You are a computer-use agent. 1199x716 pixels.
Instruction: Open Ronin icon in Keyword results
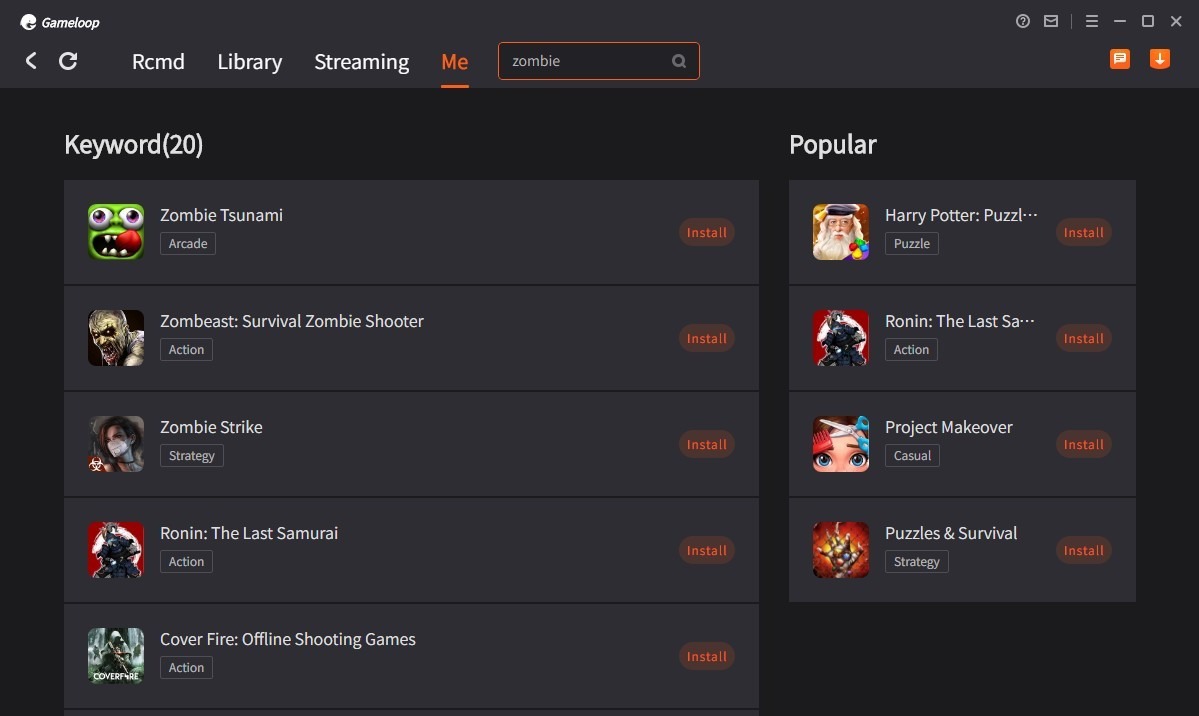pyautogui.click(x=115, y=550)
